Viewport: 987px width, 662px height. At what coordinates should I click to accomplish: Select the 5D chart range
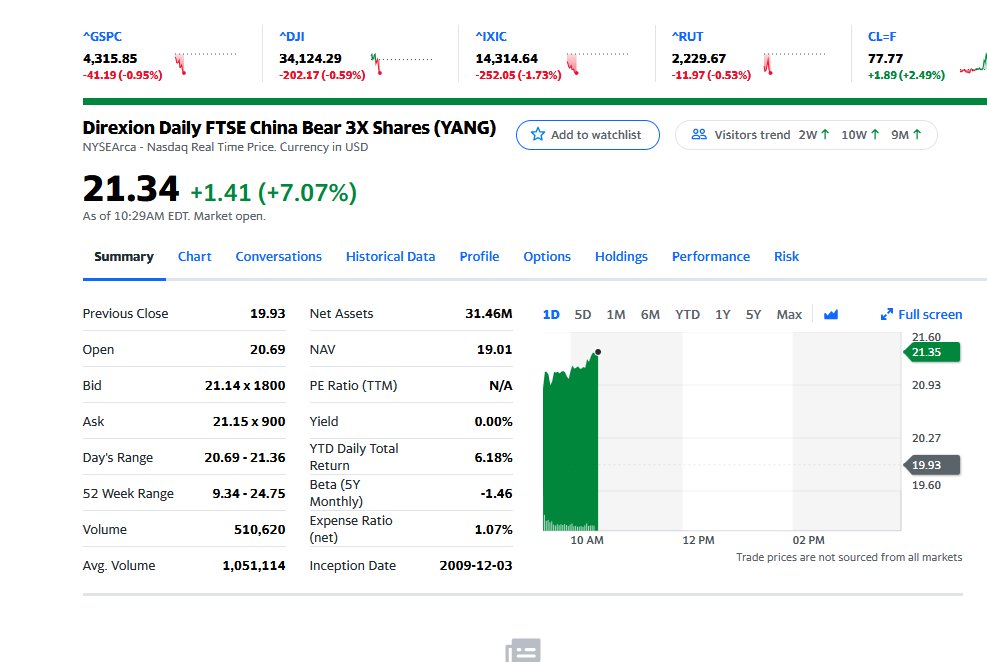click(583, 315)
